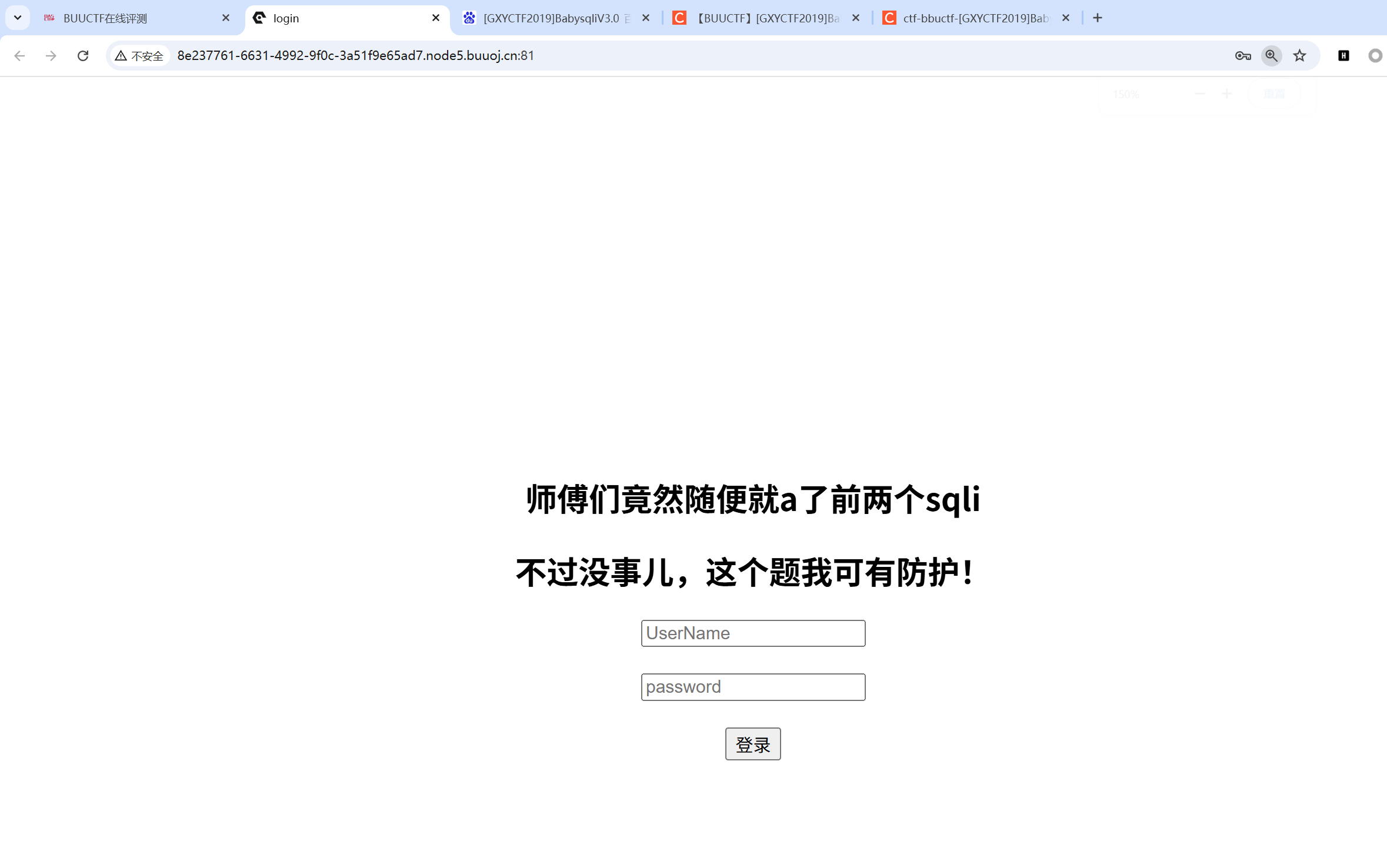The image size is (1387, 868).
Task: Click the reload page icon
Action: tap(83, 55)
